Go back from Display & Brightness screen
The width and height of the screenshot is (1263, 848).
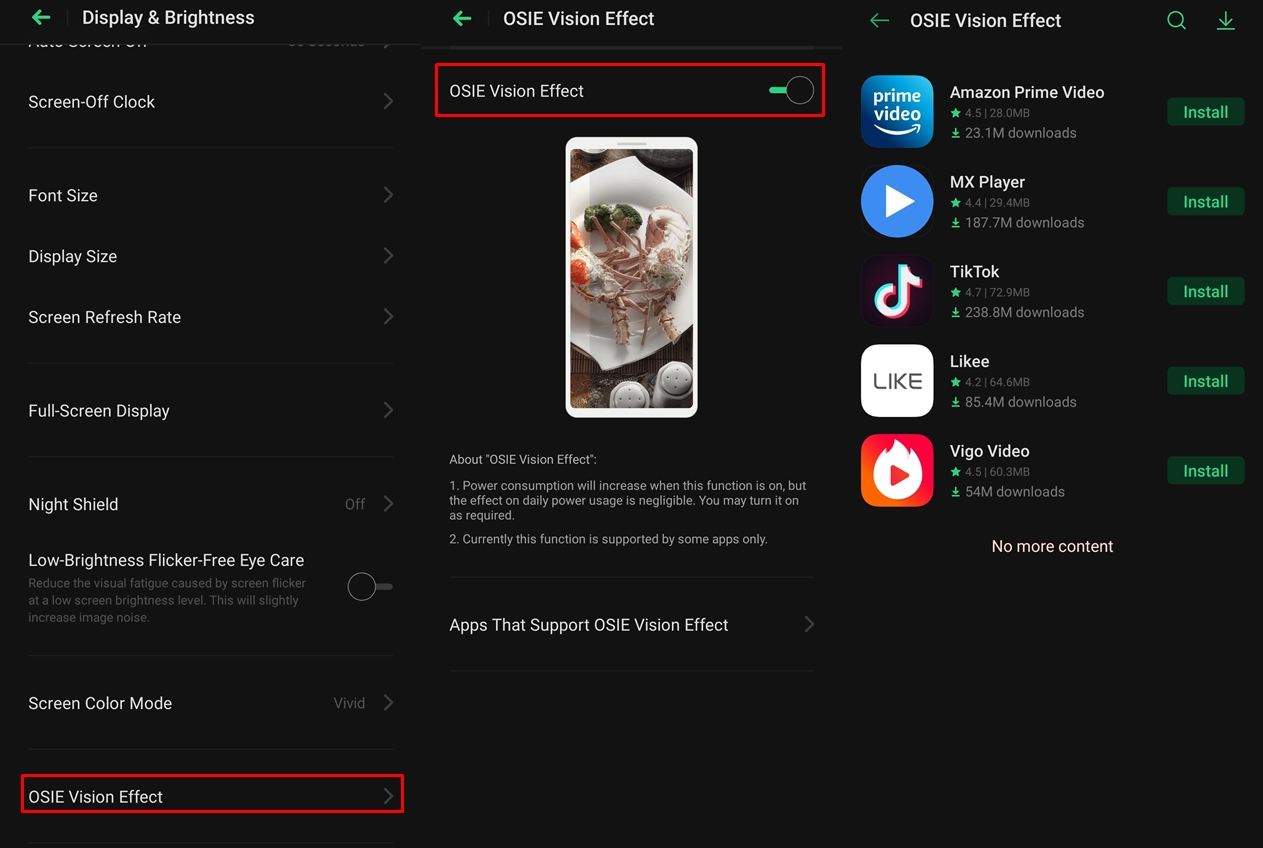pyautogui.click(x=41, y=17)
